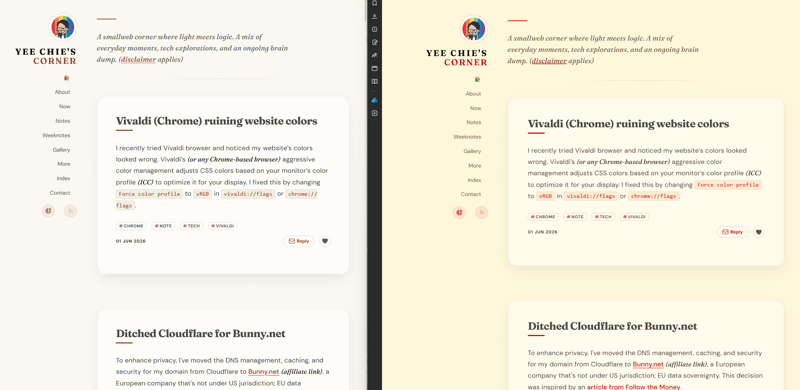This screenshot has height=390, width=800.
Task: Select #CHROME tag in left window
Action: click(x=131, y=226)
